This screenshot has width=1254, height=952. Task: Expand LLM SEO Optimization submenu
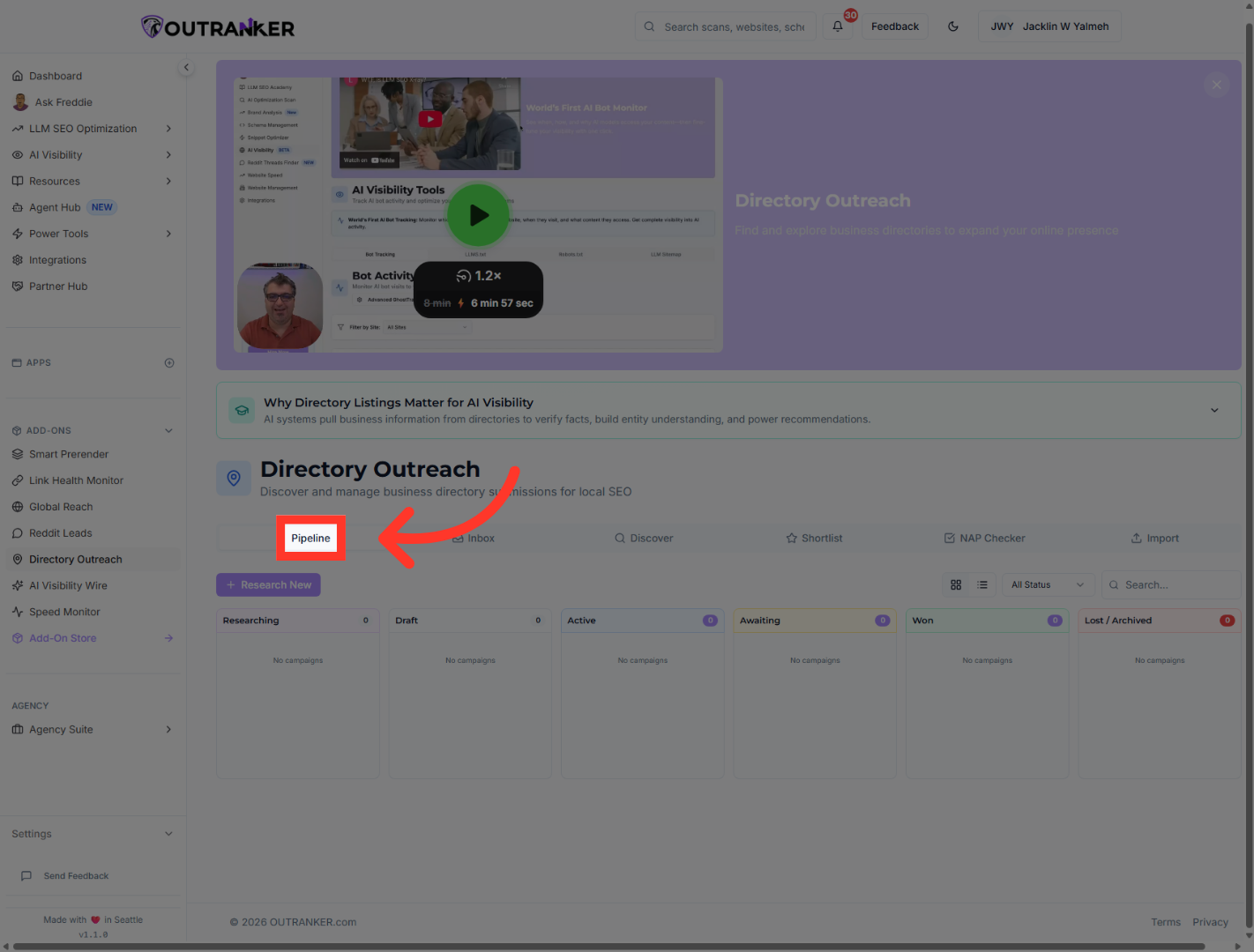click(168, 129)
